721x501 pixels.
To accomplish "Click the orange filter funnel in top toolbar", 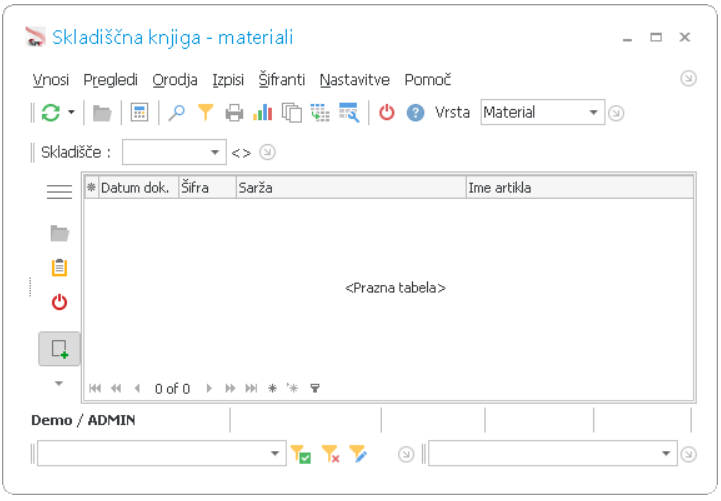I will tap(206, 113).
